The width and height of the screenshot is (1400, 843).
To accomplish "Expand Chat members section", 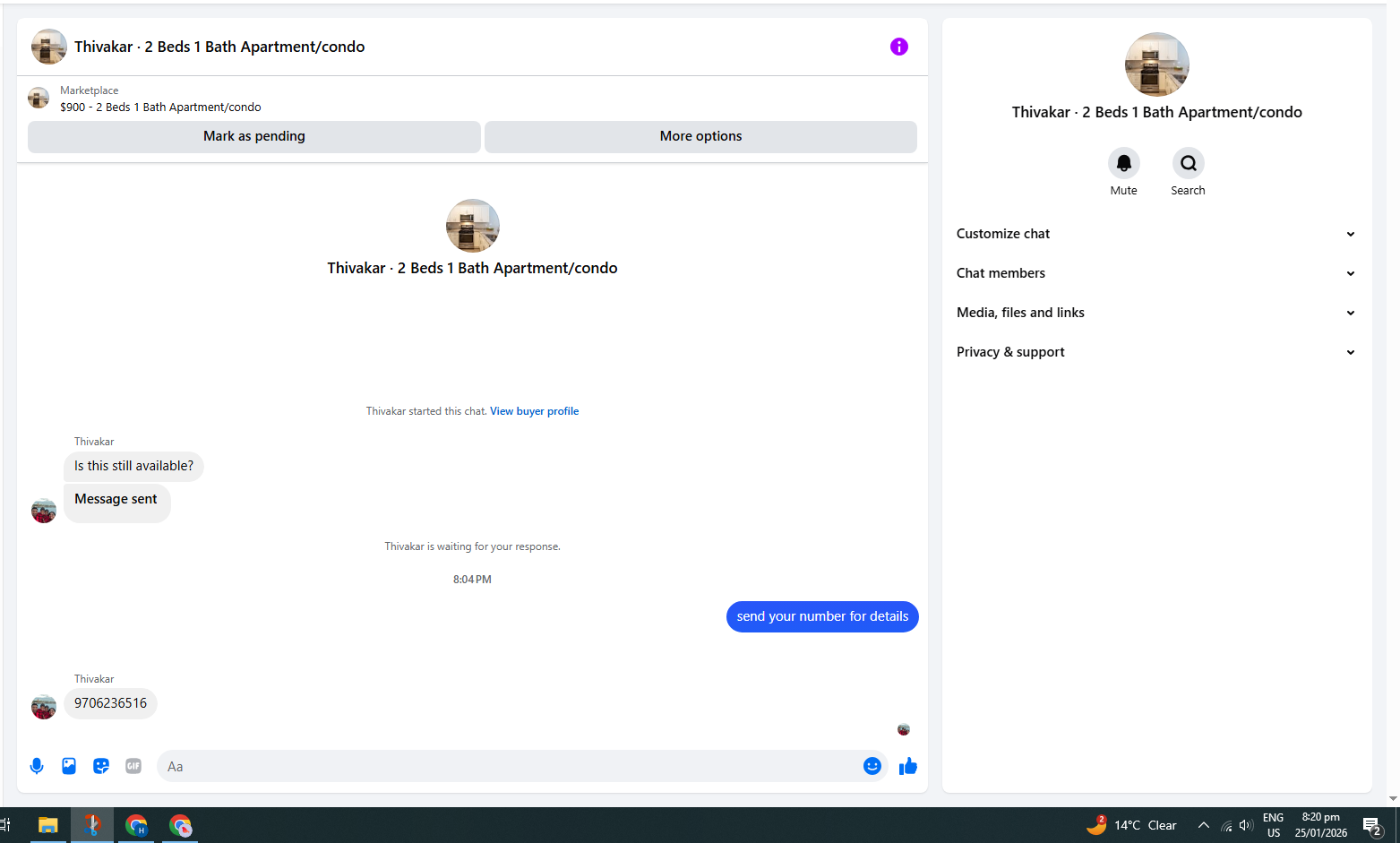I will pos(1155,273).
